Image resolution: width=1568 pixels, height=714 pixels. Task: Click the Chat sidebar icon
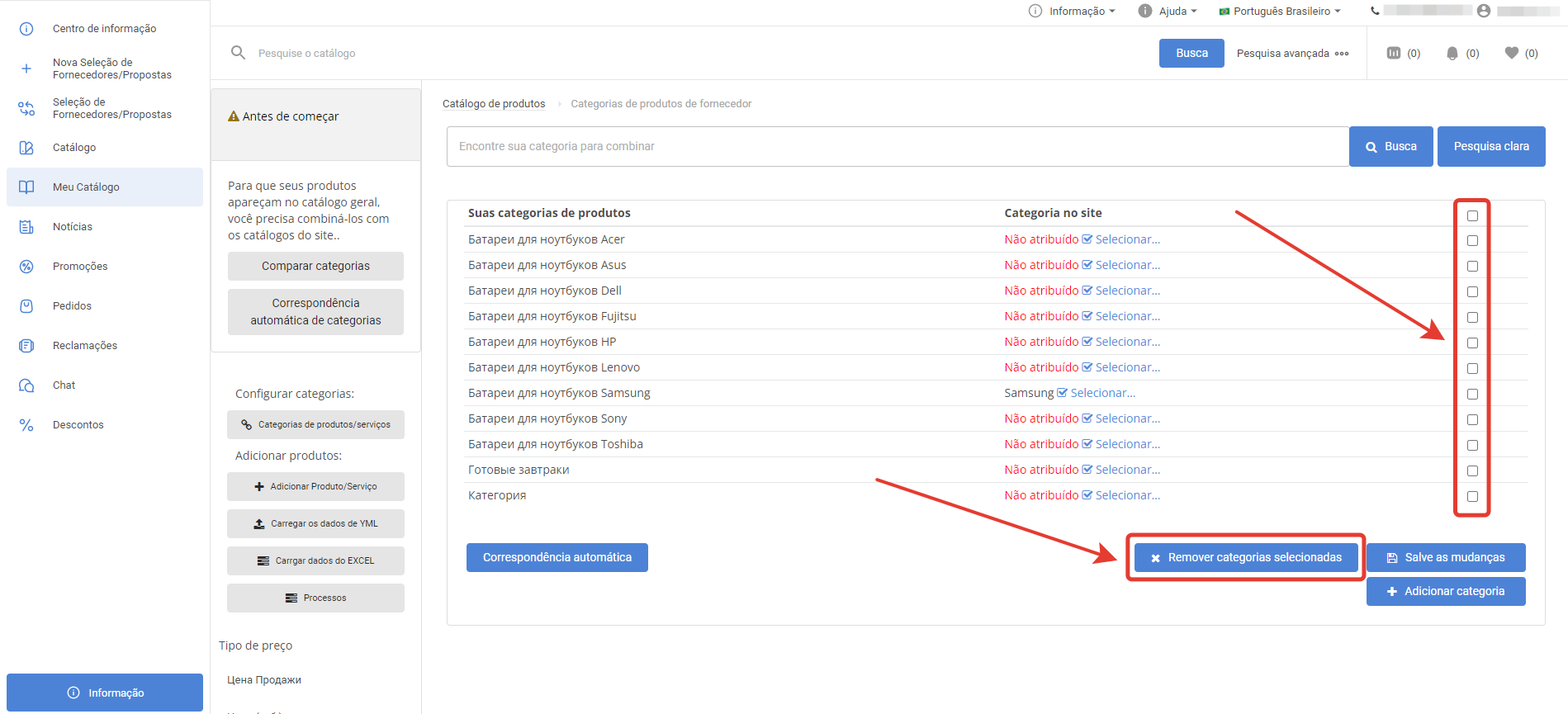coord(26,385)
